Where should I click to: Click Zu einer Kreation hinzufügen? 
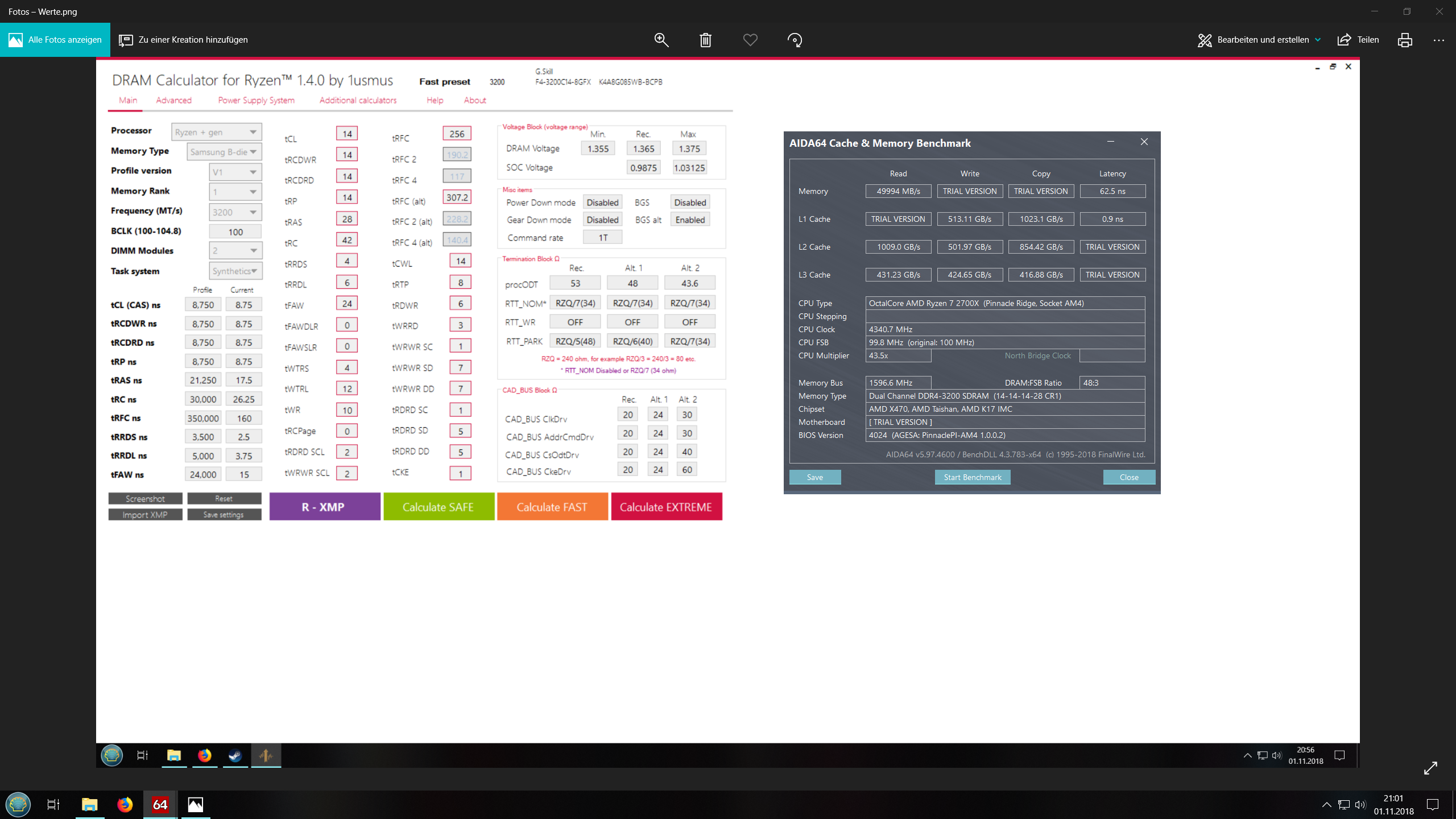pyautogui.click(x=183, y=40)
